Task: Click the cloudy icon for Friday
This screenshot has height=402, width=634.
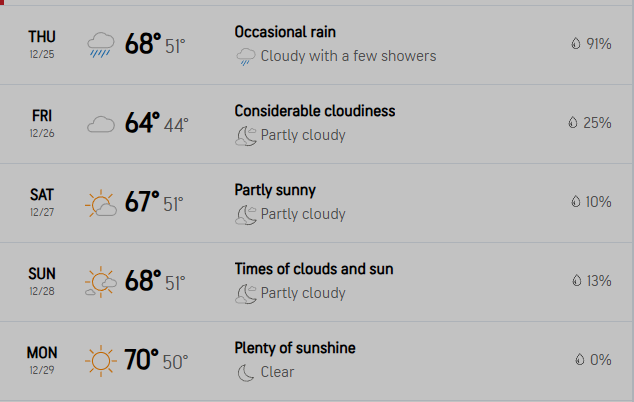Action: tap(101, 124)
